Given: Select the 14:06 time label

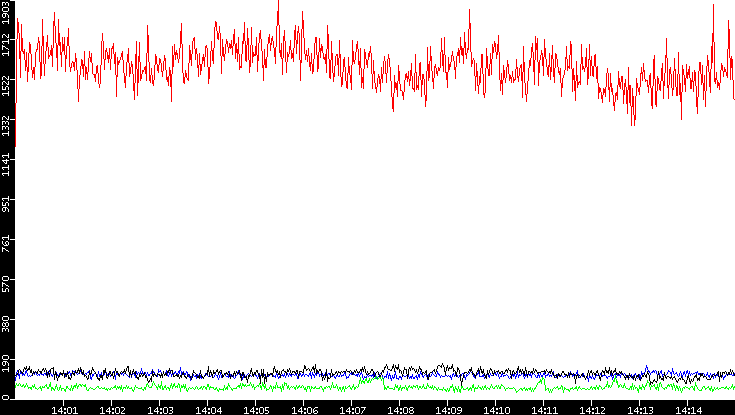Looking at the screenshot, I should click(304, 411).
